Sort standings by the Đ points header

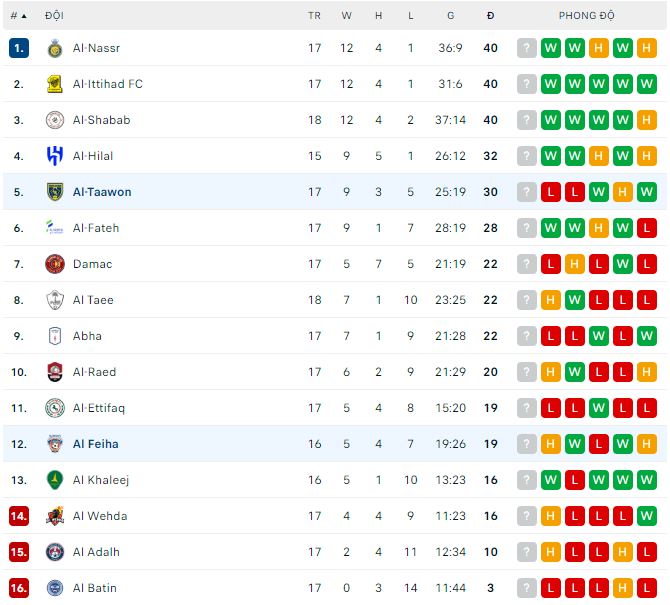490,16
